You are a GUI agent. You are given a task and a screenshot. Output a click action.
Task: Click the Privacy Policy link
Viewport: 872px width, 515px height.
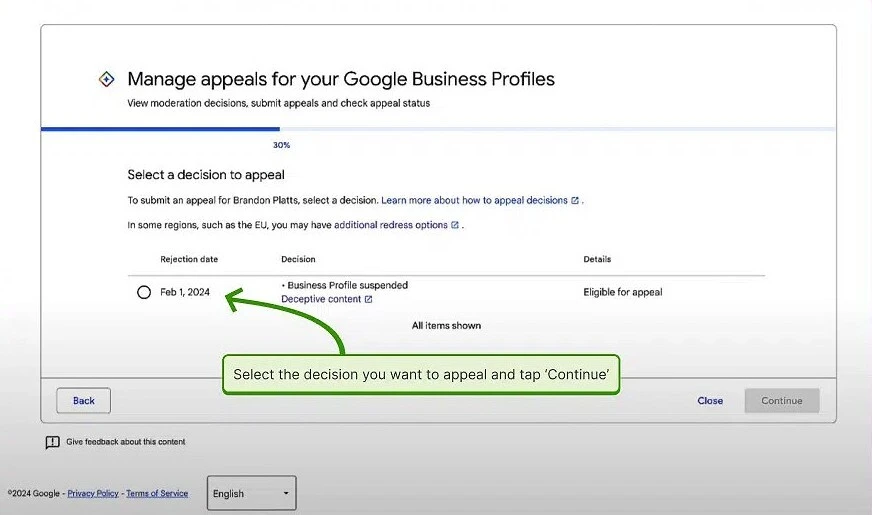coord(93,493)
